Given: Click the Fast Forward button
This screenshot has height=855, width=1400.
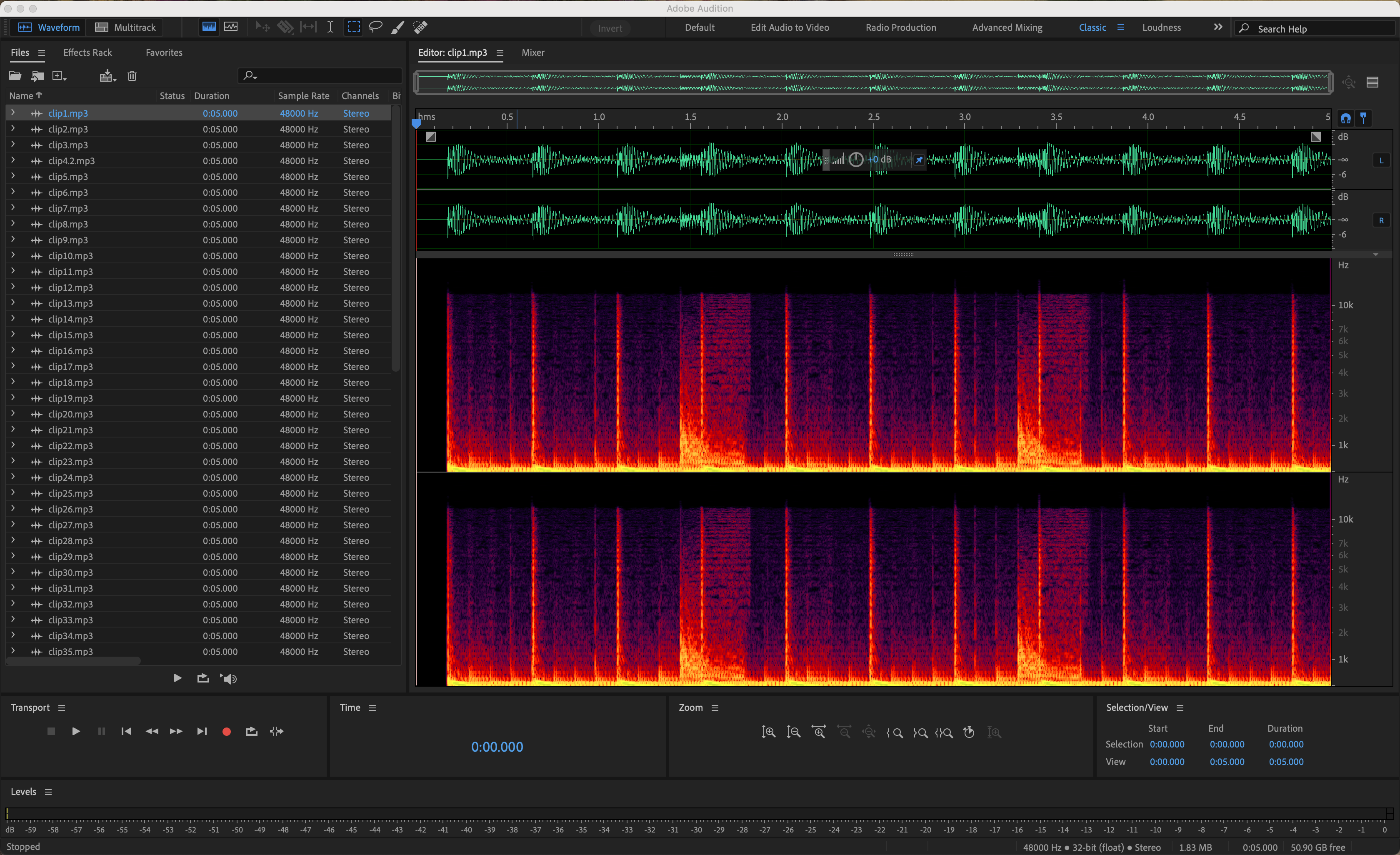Looking at the screenshot, I should 176,731.
